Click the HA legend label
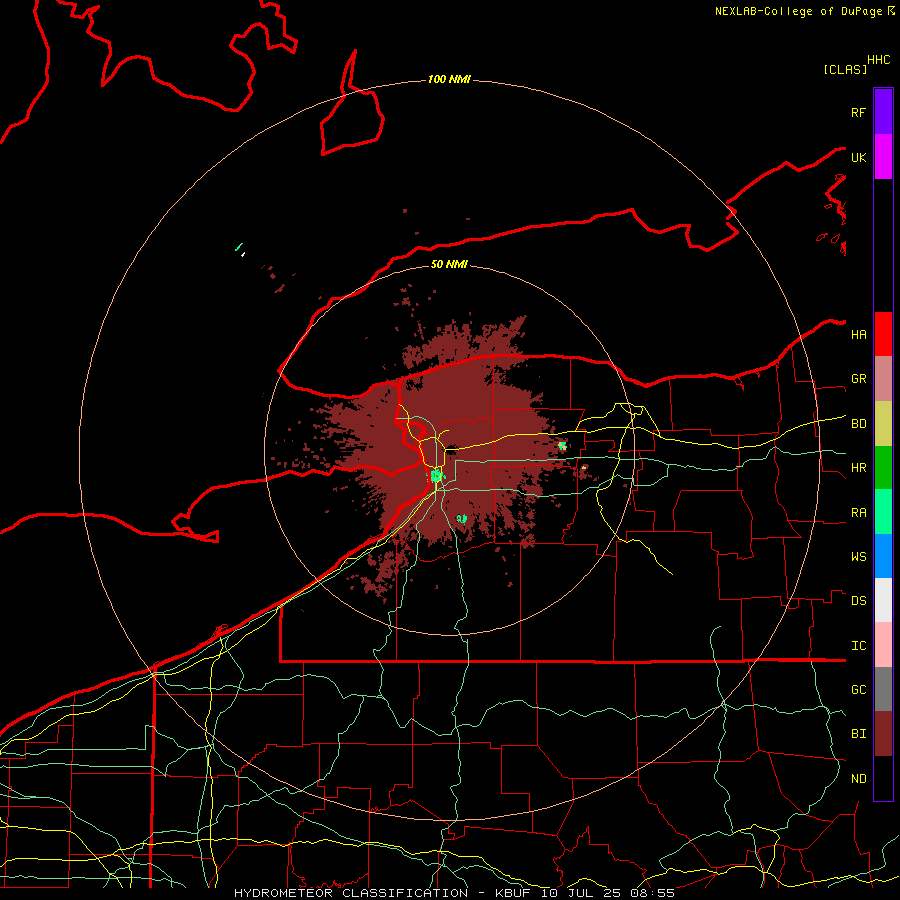 (x=859, y=335)
